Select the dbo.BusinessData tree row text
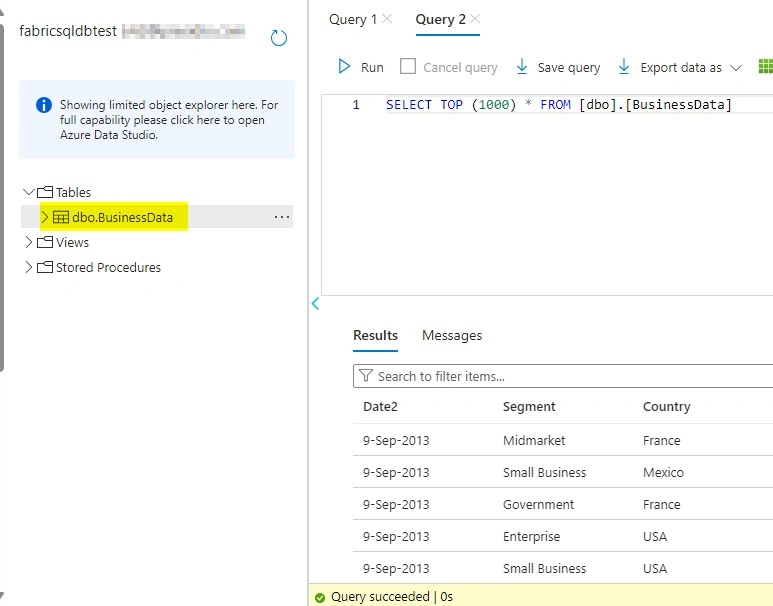Image resolution: width=773 pixels, height=606 pixels. pos(122,217)
